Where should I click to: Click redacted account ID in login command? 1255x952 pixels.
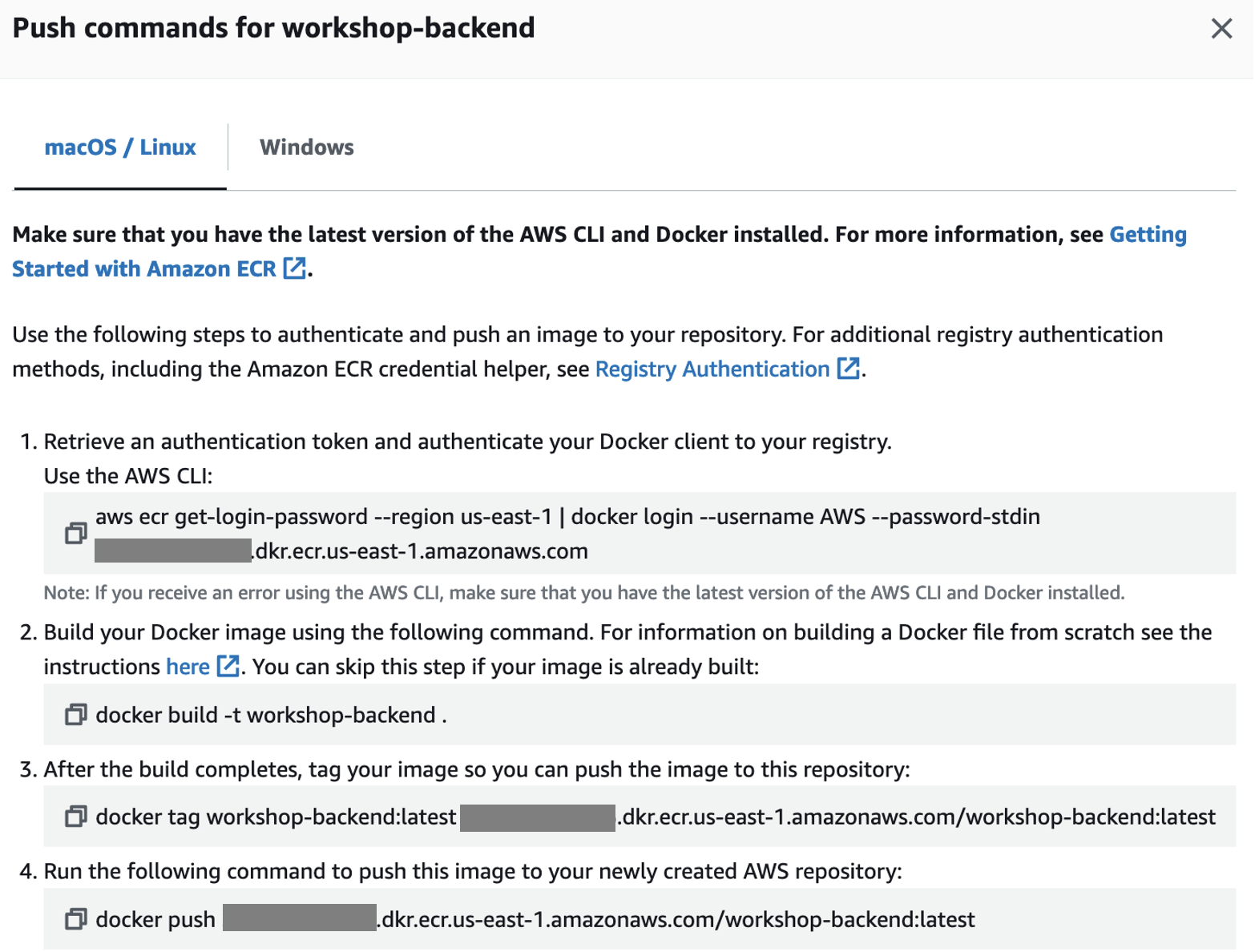173,551
